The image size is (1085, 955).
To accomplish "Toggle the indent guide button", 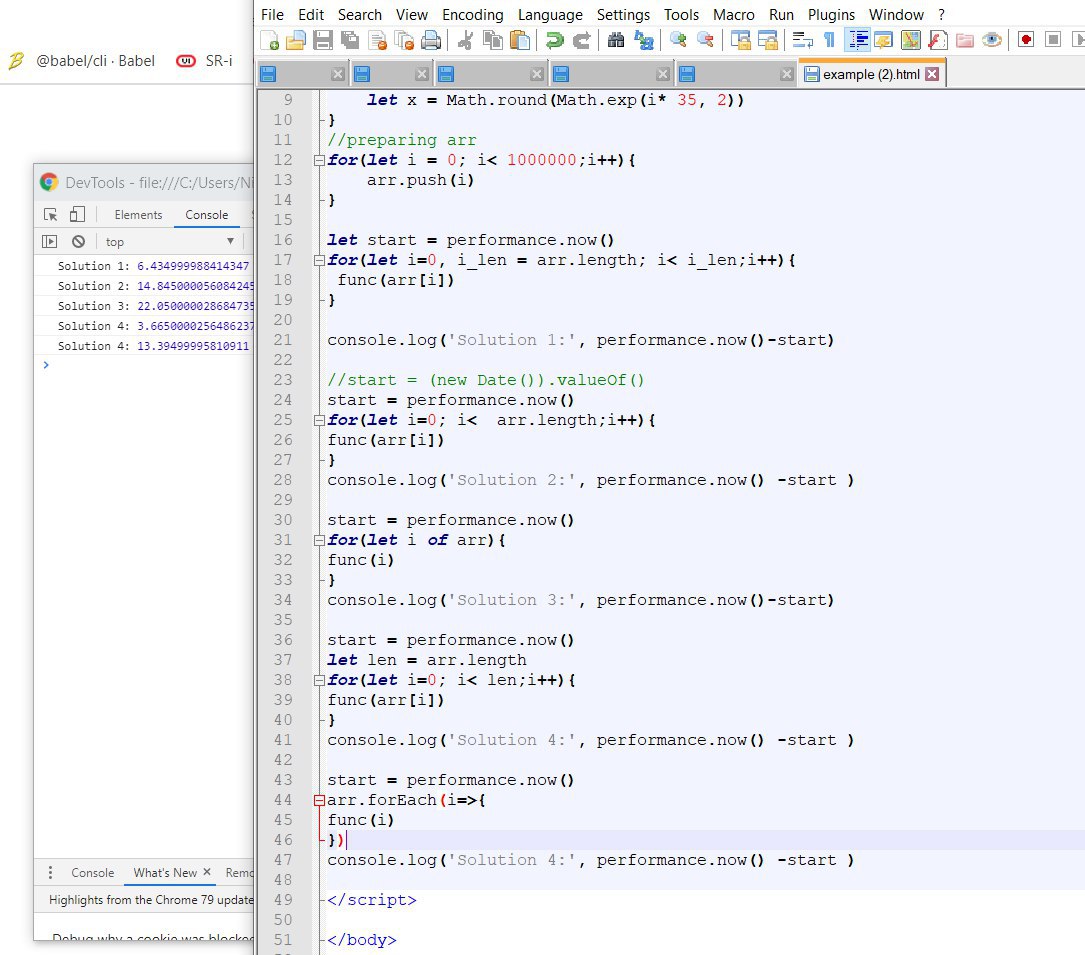I will pyautogui.click(x=857, y=41).
